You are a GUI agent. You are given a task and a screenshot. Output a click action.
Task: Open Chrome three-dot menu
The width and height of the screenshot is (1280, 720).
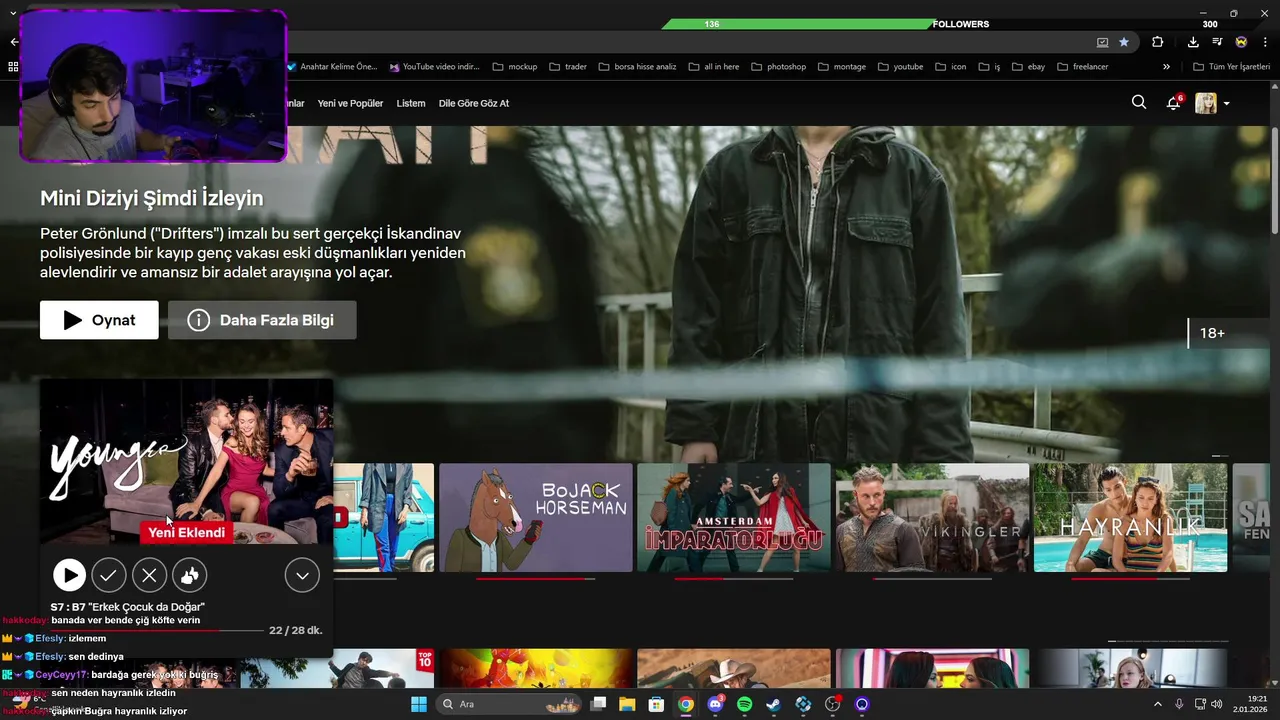[x=1266, y=42]
